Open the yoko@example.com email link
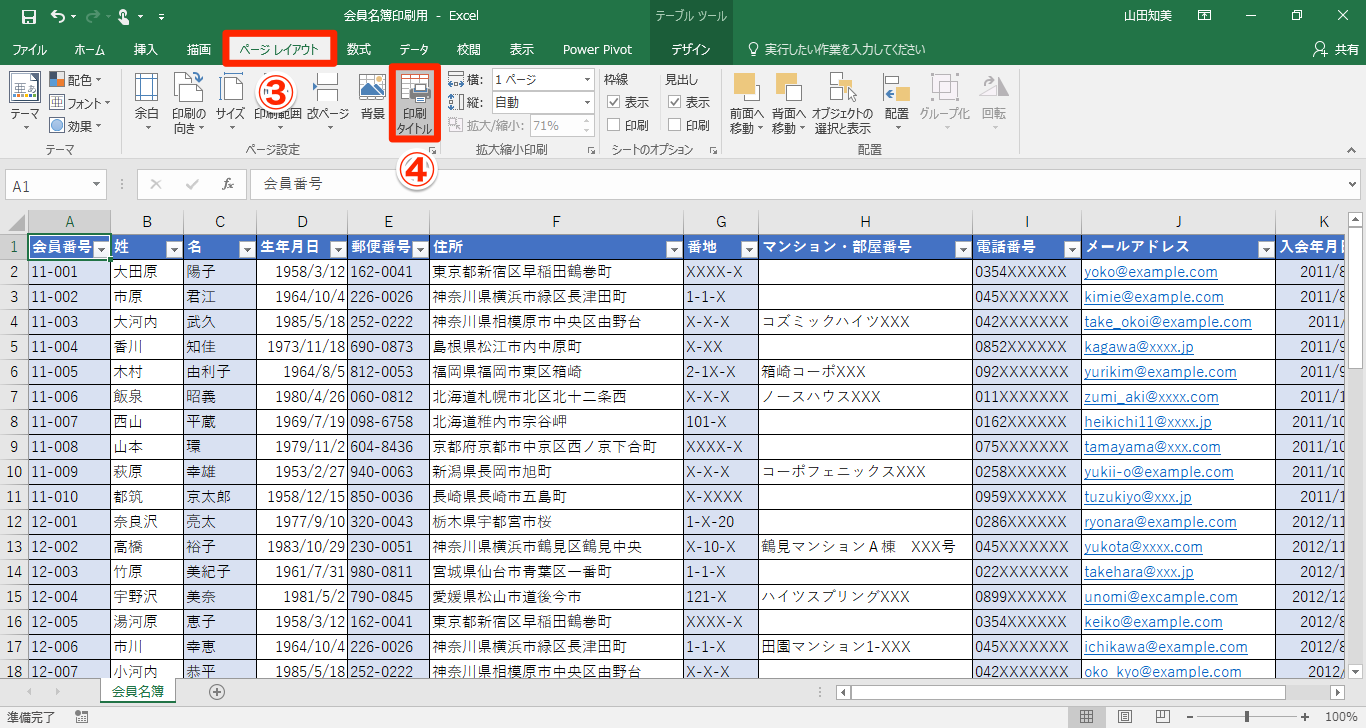The width and height of the screenshot is (1366, 728). tap(1151, 272)
